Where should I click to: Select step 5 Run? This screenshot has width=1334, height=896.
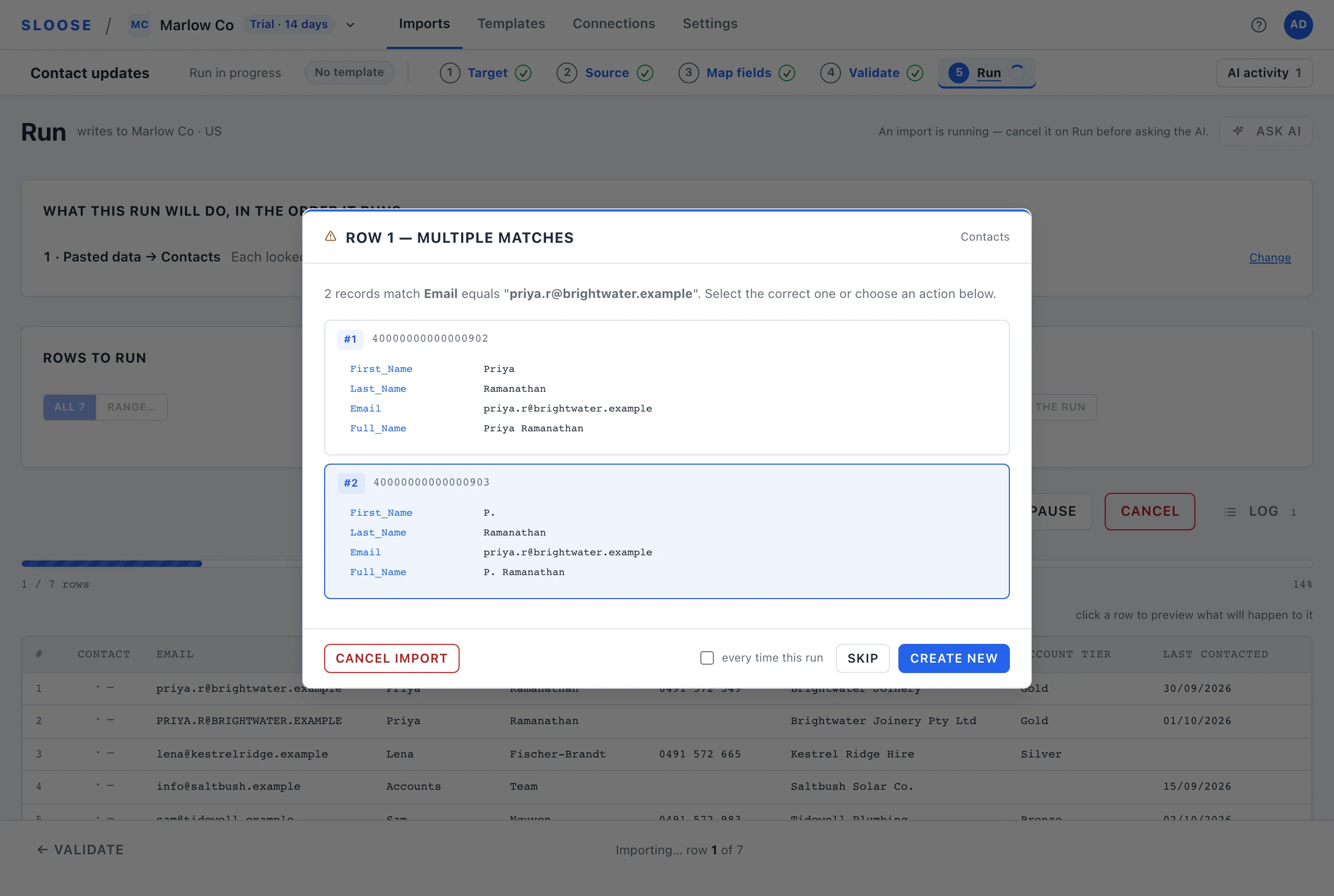986,72
